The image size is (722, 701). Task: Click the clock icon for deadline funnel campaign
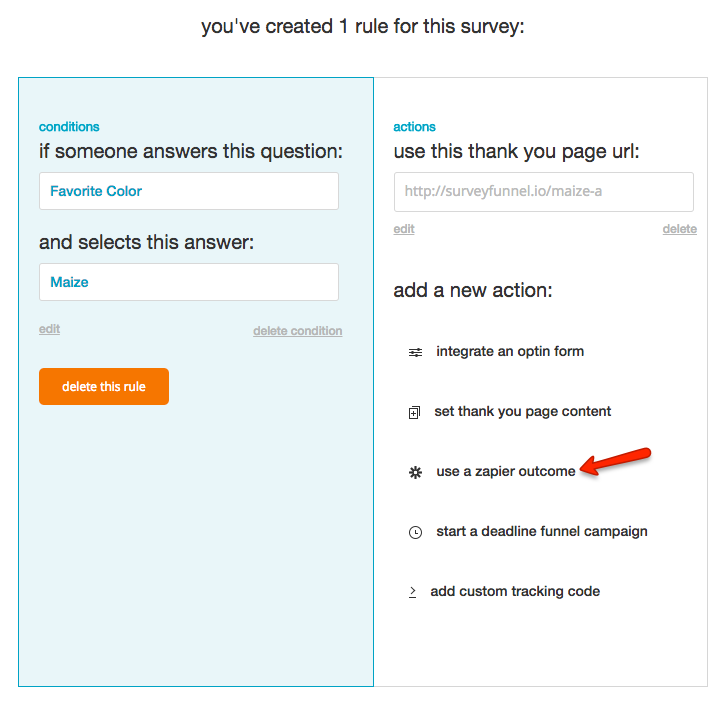[416, 532]
